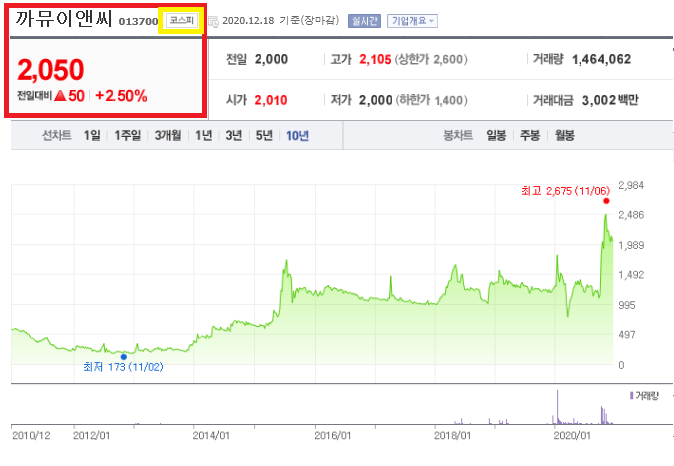
Task: Click the 상한가 2,600 text
Action: coord(431,59)
